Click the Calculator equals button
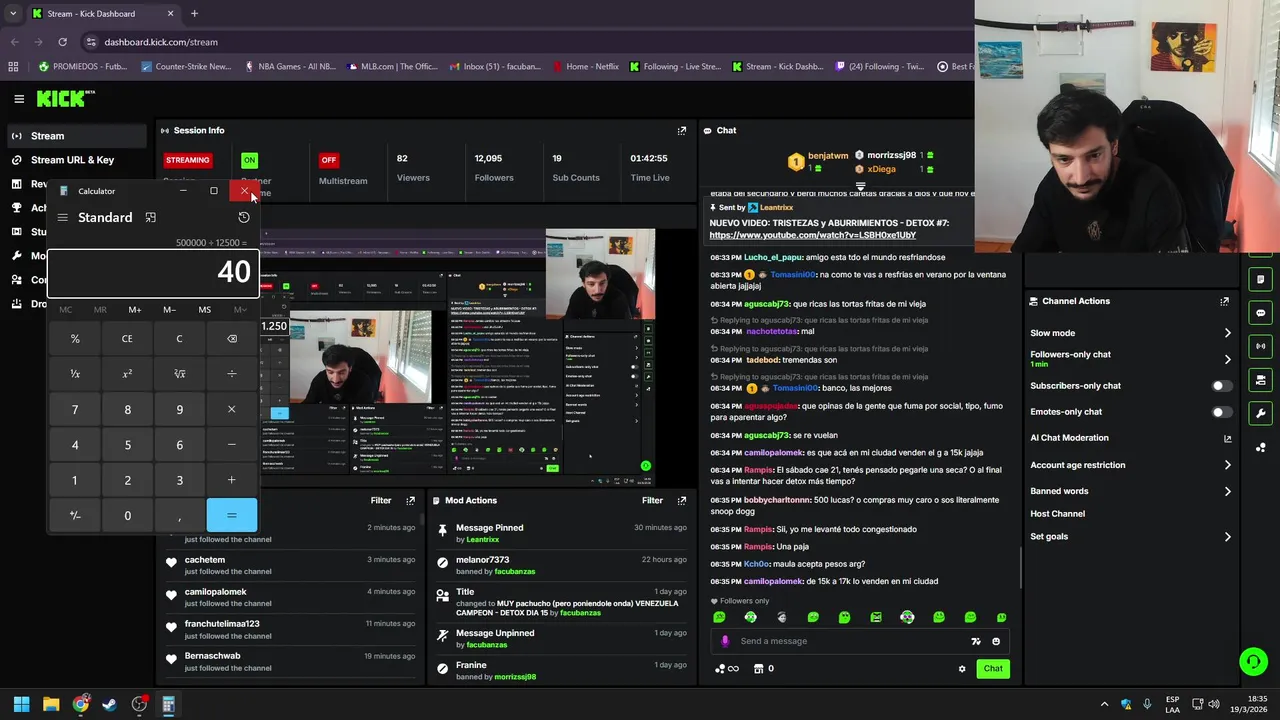This screenshot has height=720, width=1280. coord(231,515)
